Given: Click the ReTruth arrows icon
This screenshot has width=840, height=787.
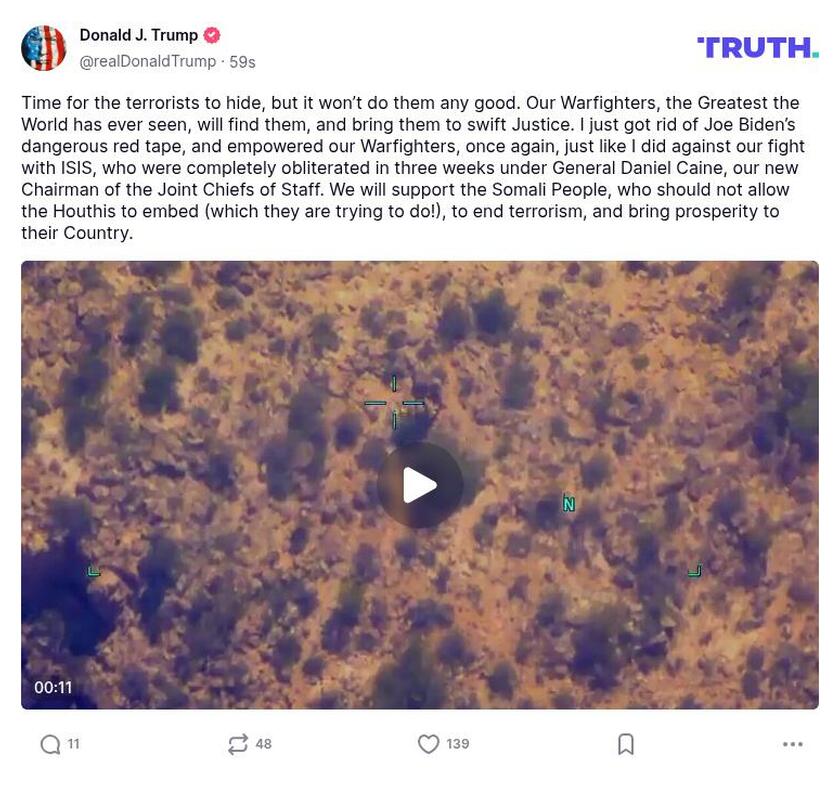Looking at the screenshot, I should coord(238,744).
